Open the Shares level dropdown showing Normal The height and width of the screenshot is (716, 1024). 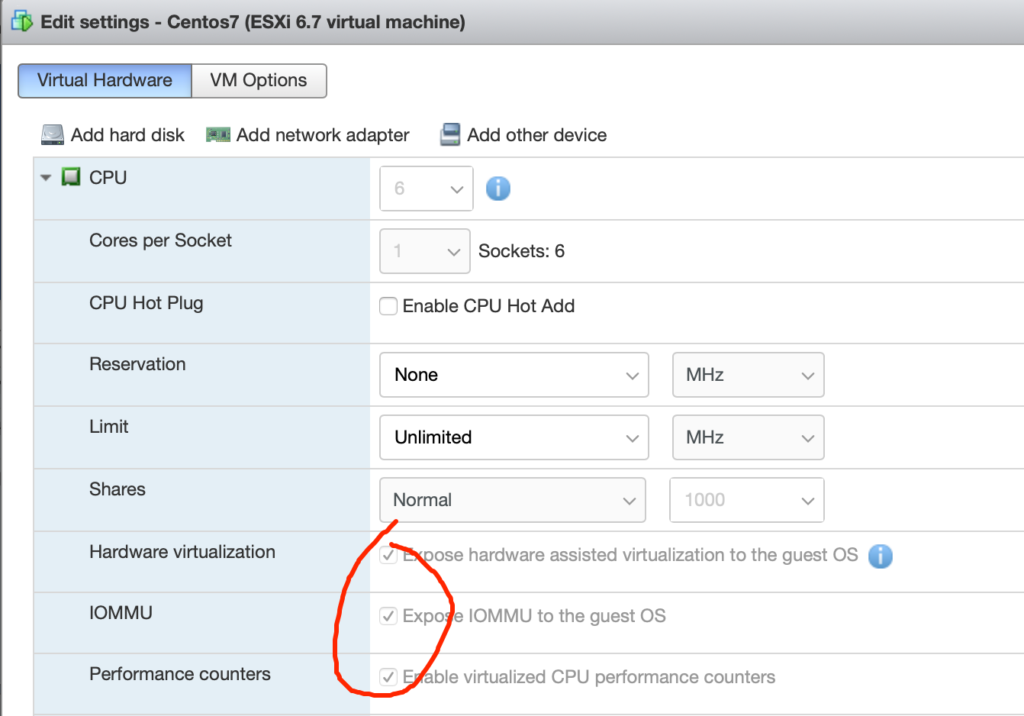tap(513, 500)
